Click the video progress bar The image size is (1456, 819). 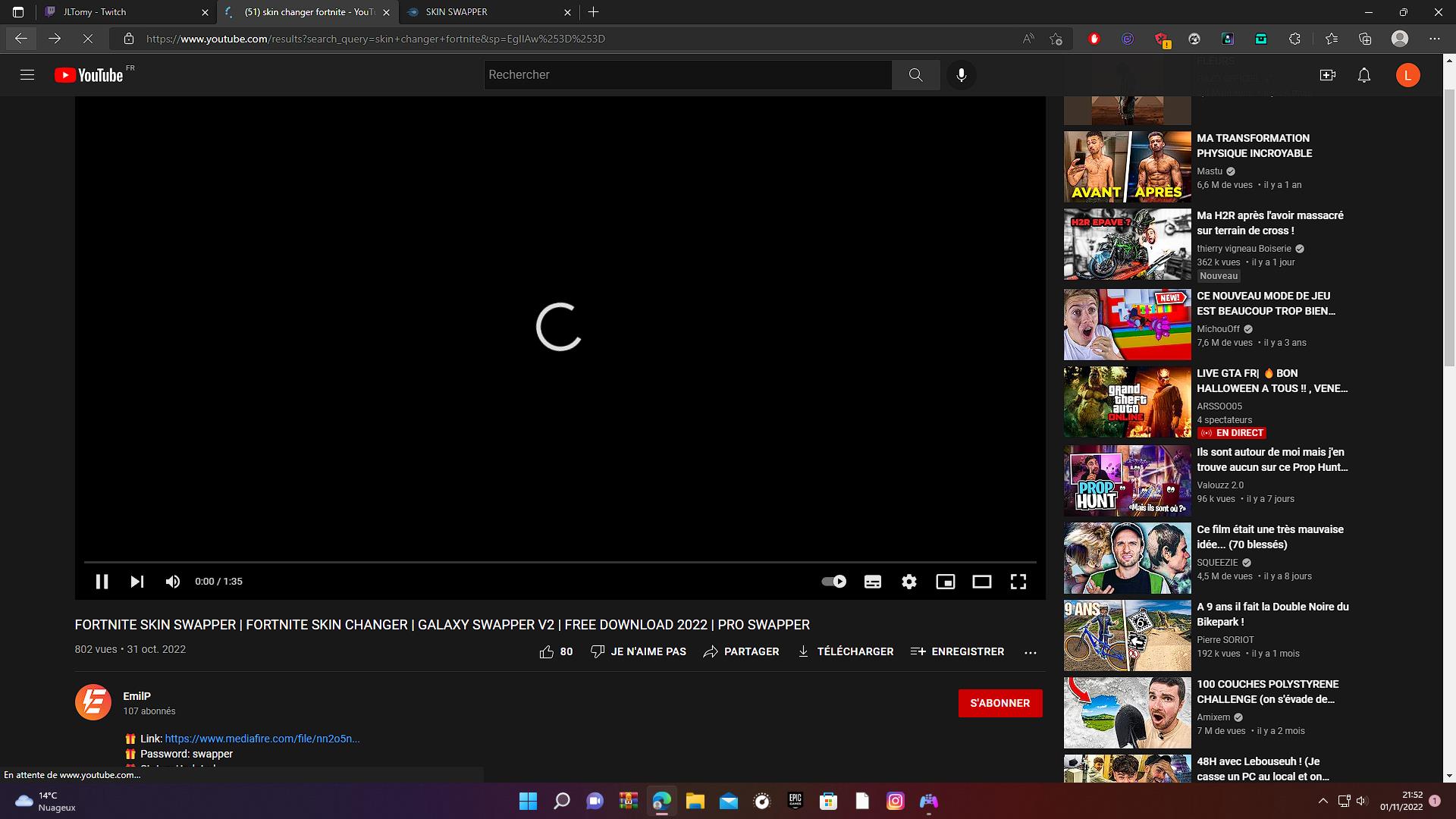560,562
